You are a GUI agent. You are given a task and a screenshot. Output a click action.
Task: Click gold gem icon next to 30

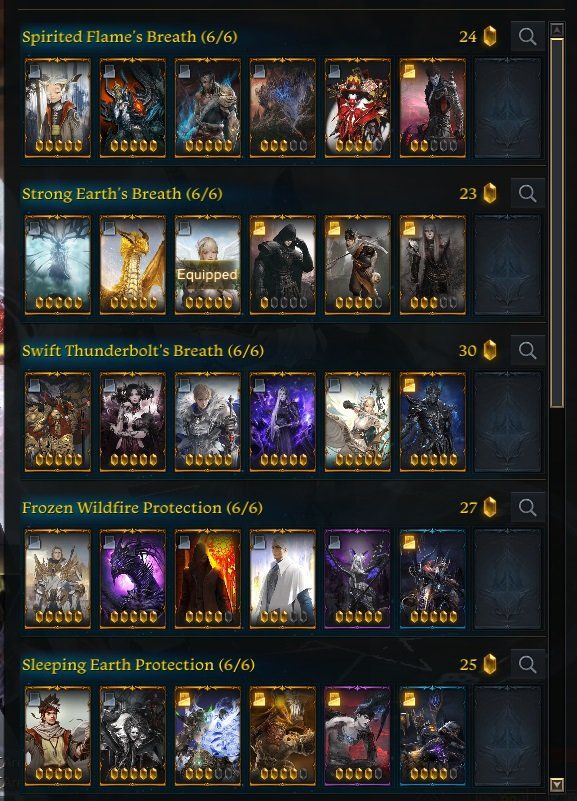(490, 350)
